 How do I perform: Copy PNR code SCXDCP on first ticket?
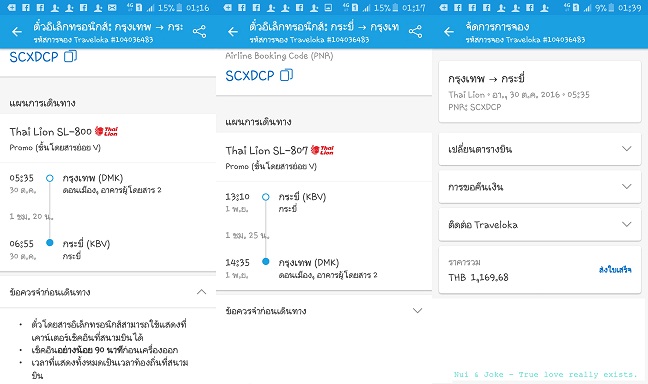coord(70,56)
